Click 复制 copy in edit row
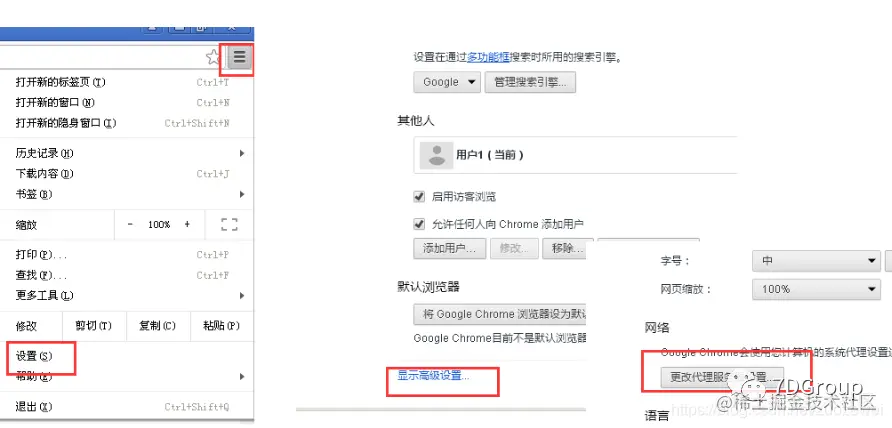 pyautogui.click(x=158, y=326)
